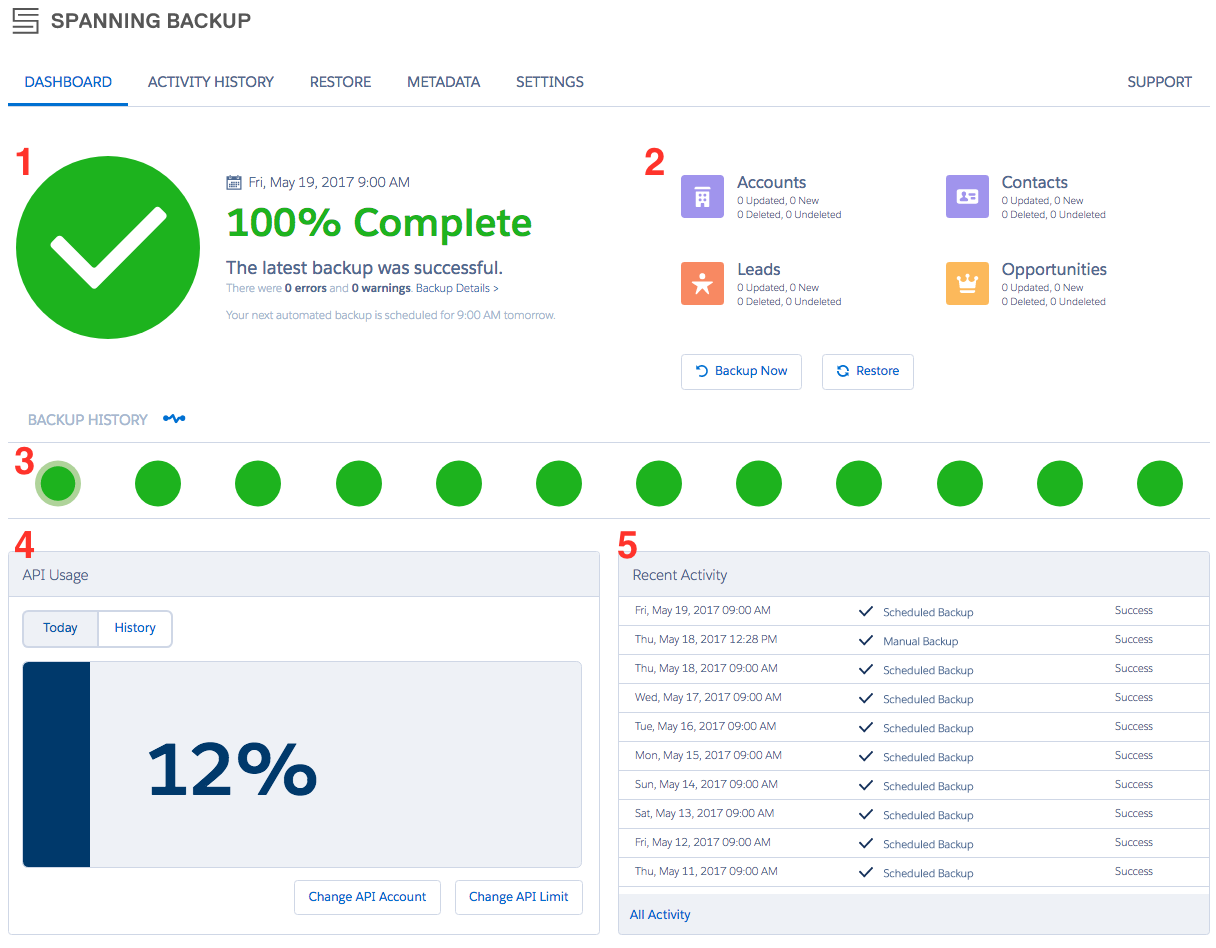Image resolution: width=1216 pixels, height=948 pixels.
Task: Click the Manual Backup label
Action: (921, 641)
